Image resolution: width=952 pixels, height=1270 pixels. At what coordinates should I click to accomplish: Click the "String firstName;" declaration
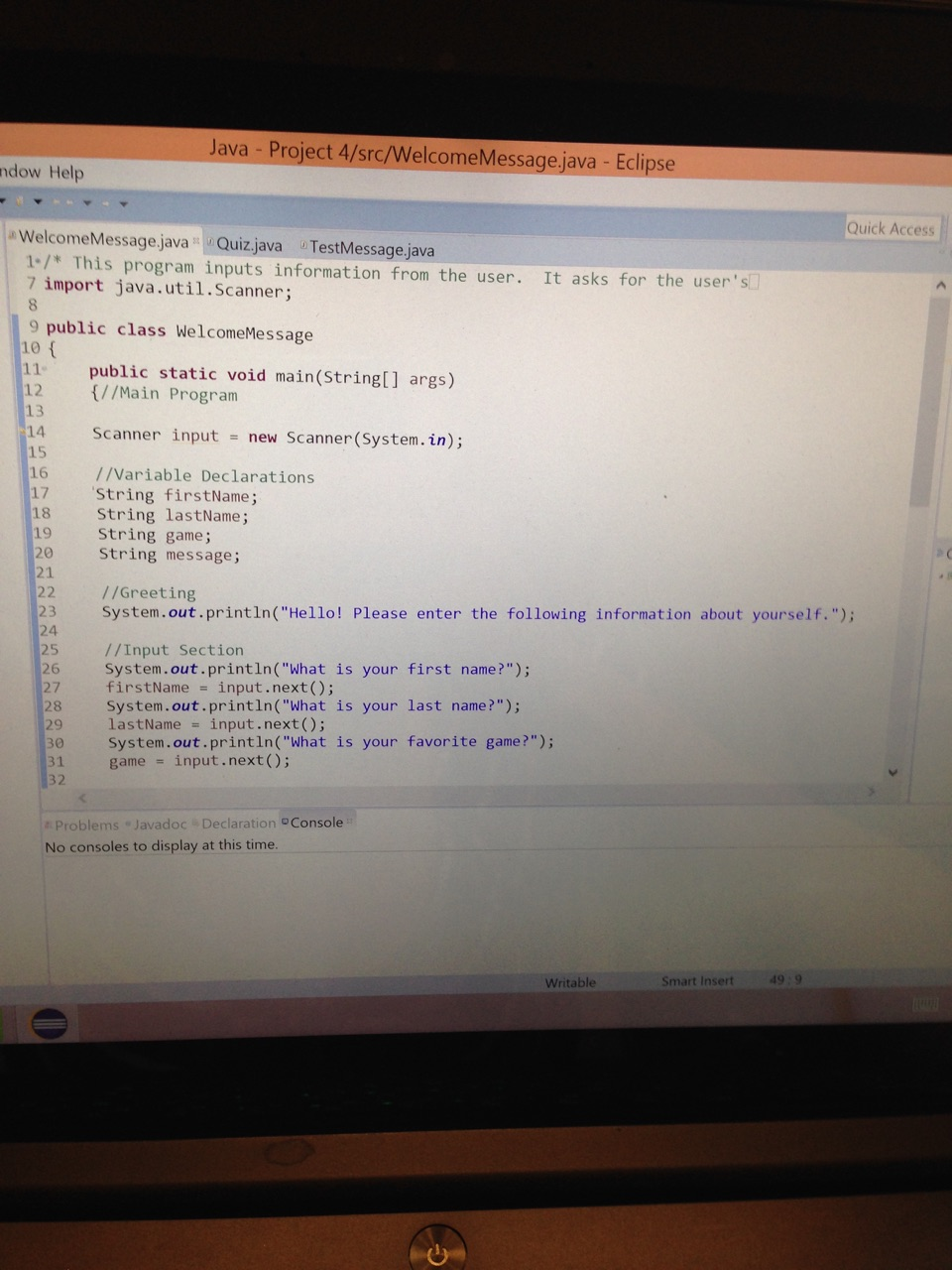coord(177,495)
